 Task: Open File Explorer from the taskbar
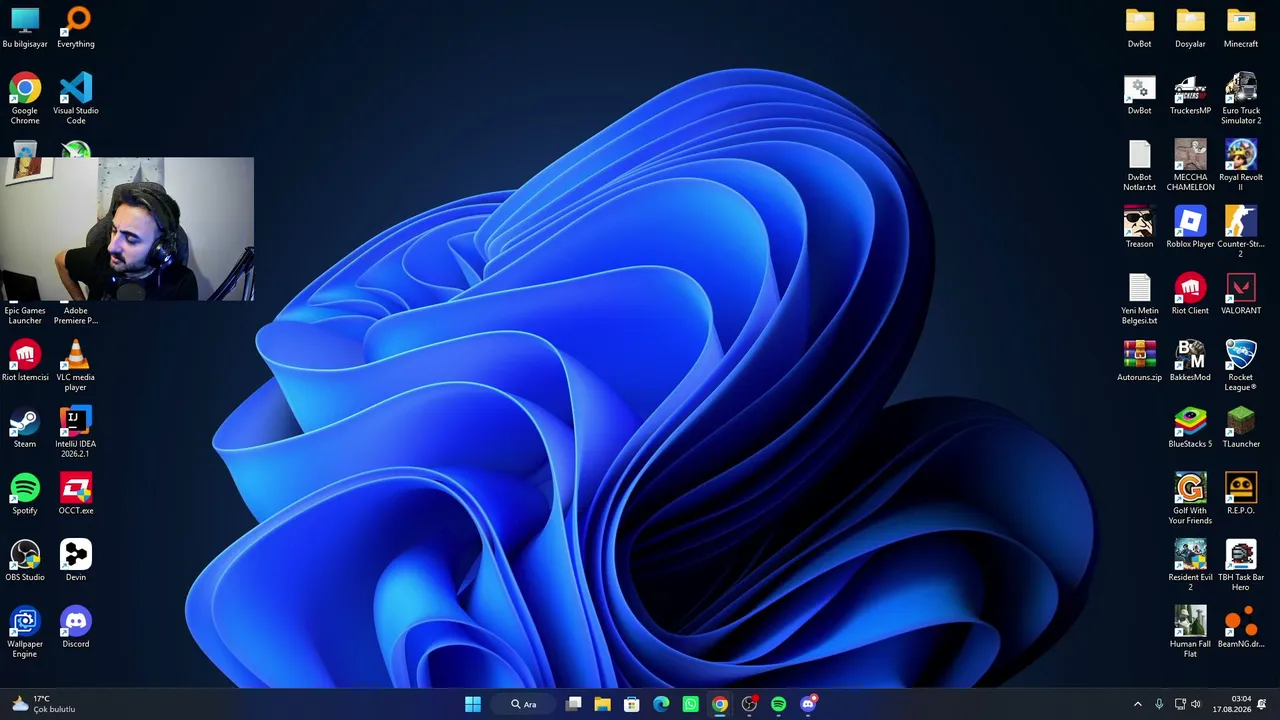click(x=603, y=704)
